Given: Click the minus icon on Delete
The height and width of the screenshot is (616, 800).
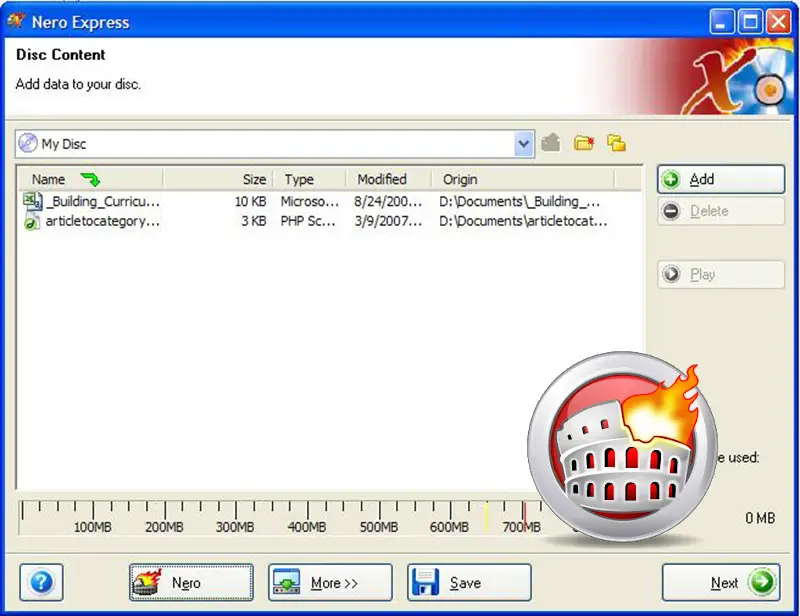Looking at the screenshot, I should (671, 211).
